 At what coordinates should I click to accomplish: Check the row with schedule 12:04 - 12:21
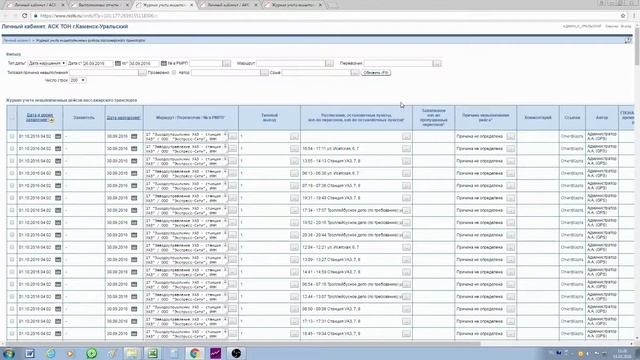coord(12,247)
